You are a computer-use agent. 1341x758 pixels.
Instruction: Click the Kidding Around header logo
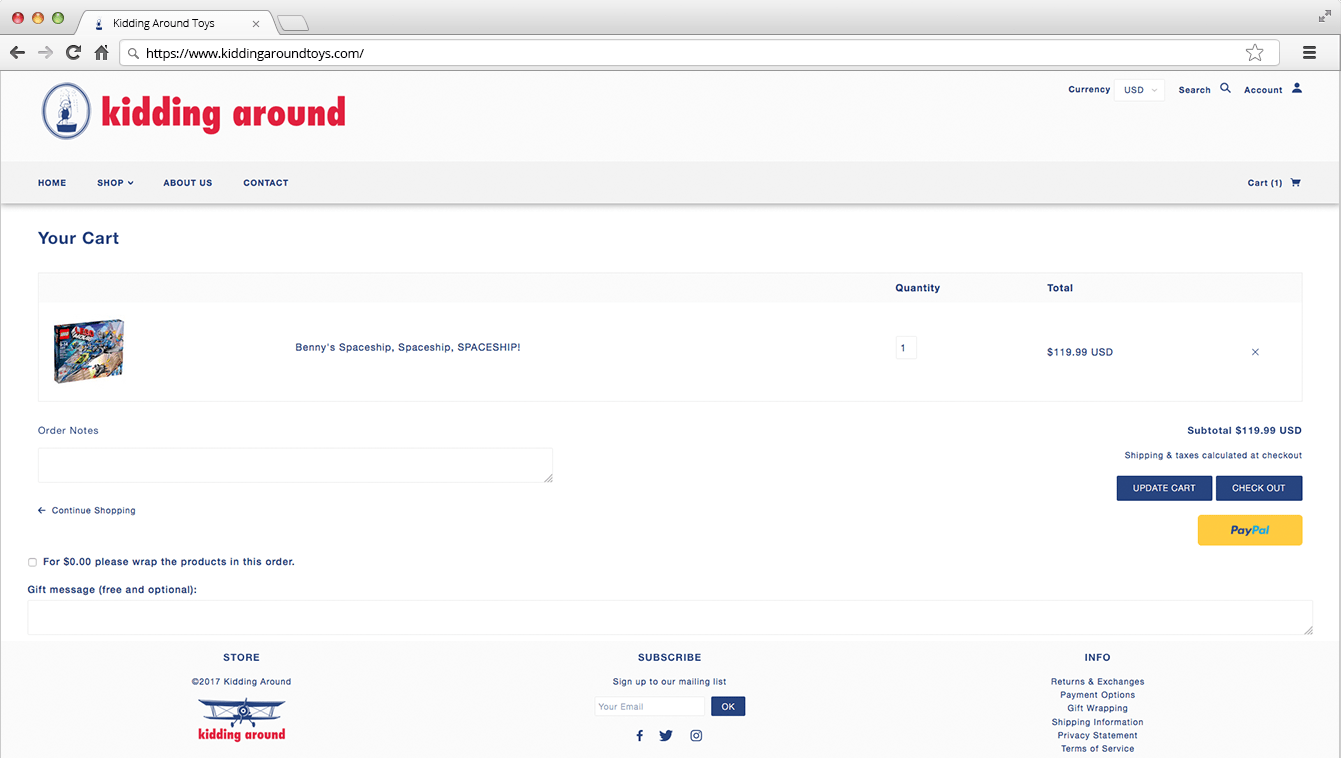pyautogui.click(x=194, y=111)
